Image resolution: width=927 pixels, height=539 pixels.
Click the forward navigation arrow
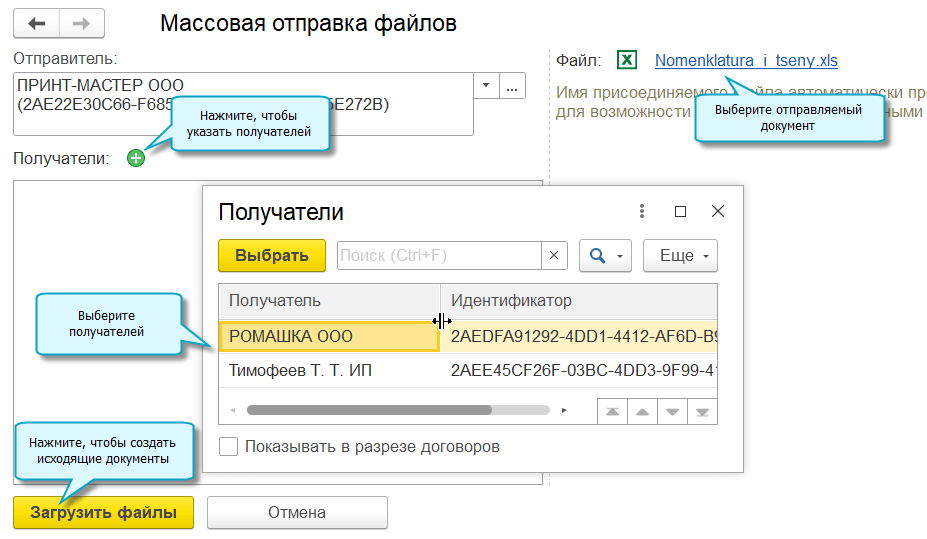[81, 23]
